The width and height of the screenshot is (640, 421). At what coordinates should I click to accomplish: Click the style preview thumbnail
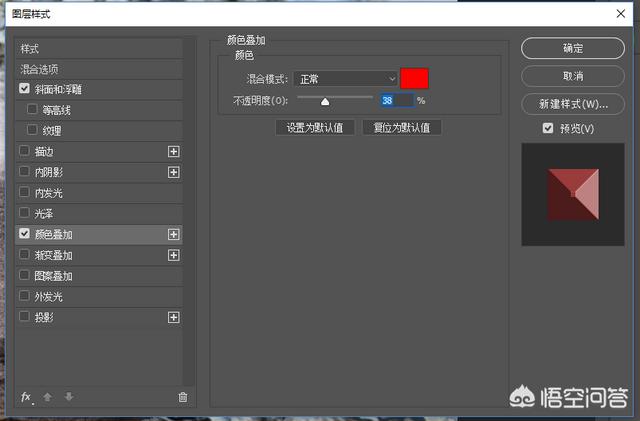(x=573, y=194)
